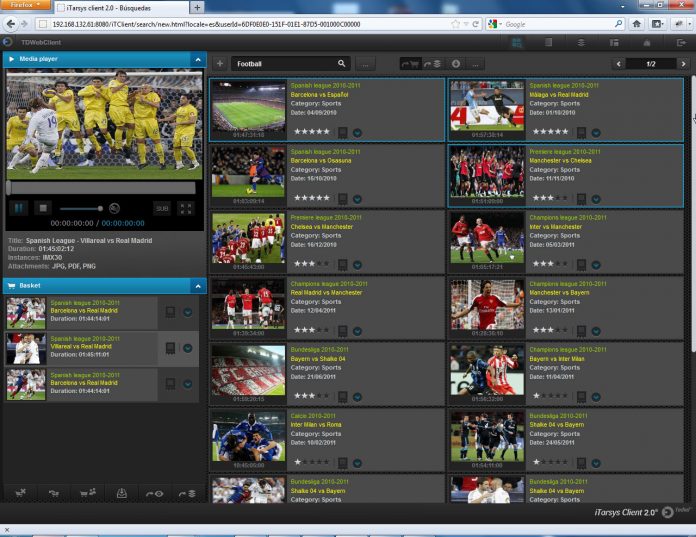This screenshot has height=537, width=696.
Task: Click the star rating of Barcelona vs Osasuna
Action: pyautogui.click(x=309, y=198)
